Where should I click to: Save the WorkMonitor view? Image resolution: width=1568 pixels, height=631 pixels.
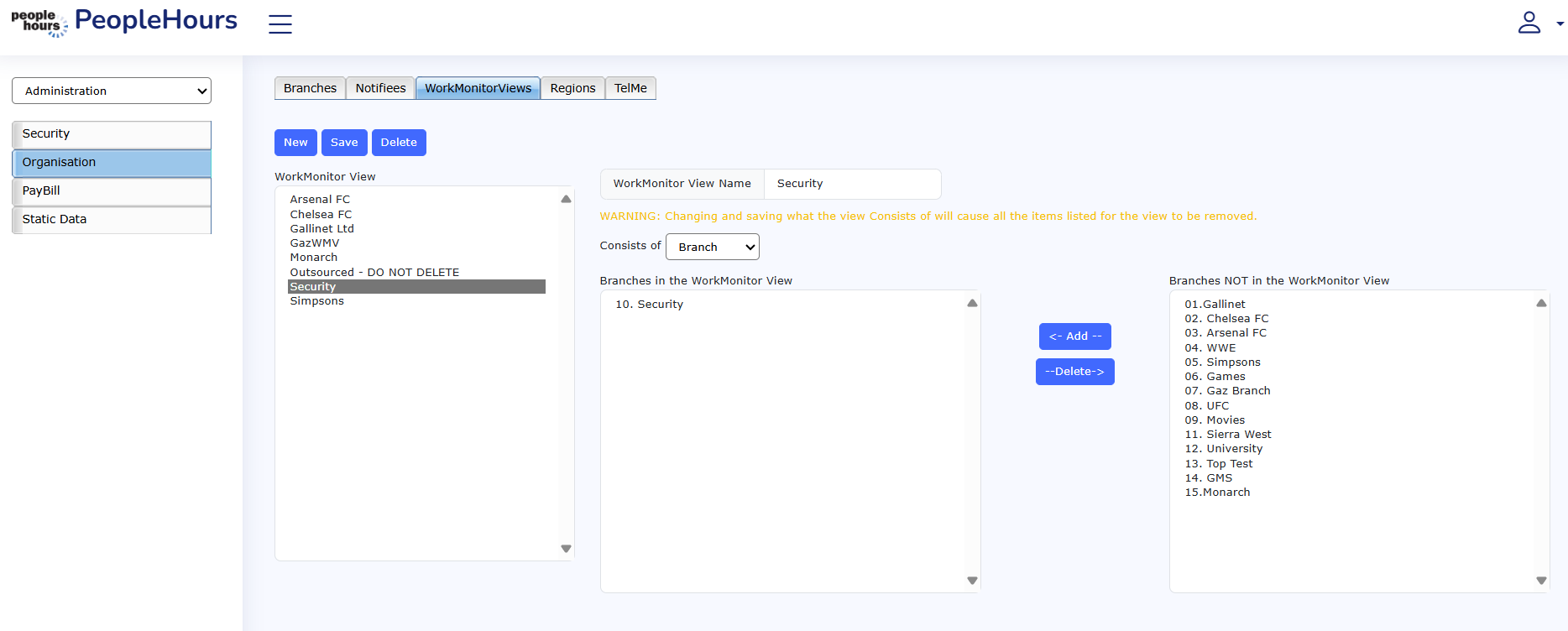(x=344, y=143)
